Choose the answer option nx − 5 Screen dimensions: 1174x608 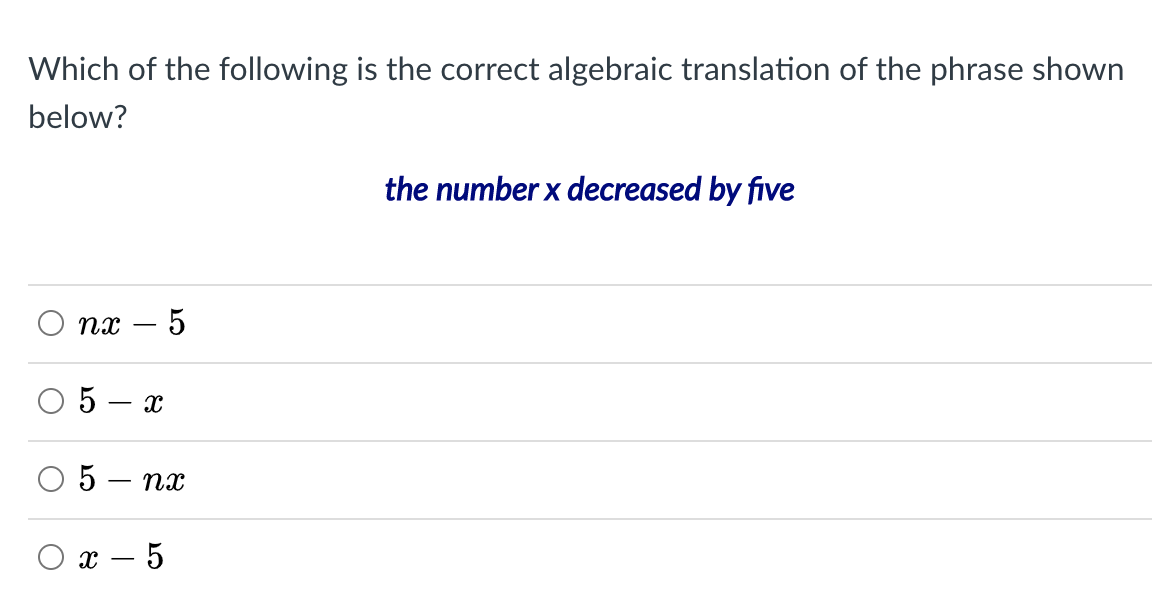pos(130,322)
